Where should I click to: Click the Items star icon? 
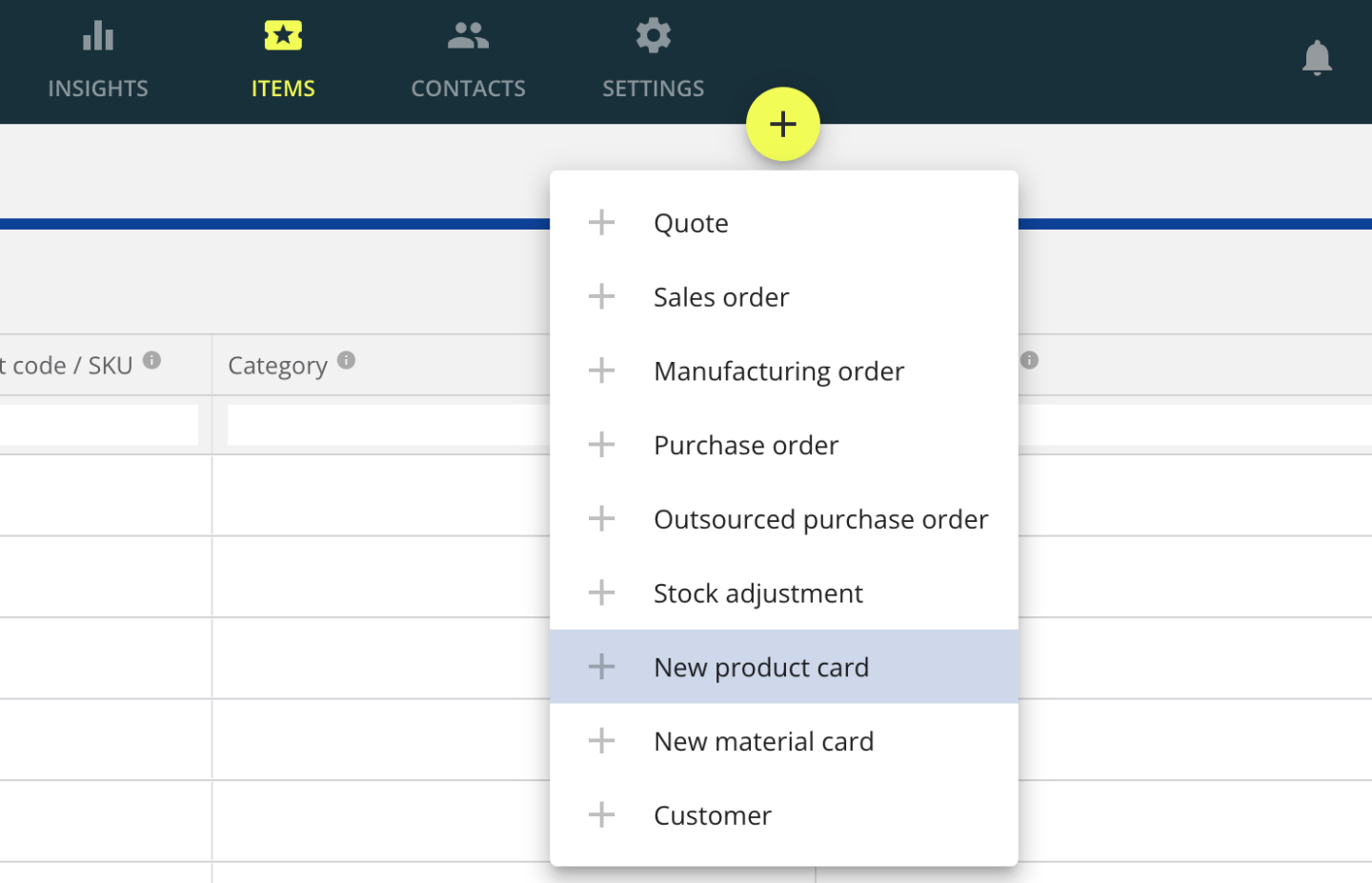(283, 35)
